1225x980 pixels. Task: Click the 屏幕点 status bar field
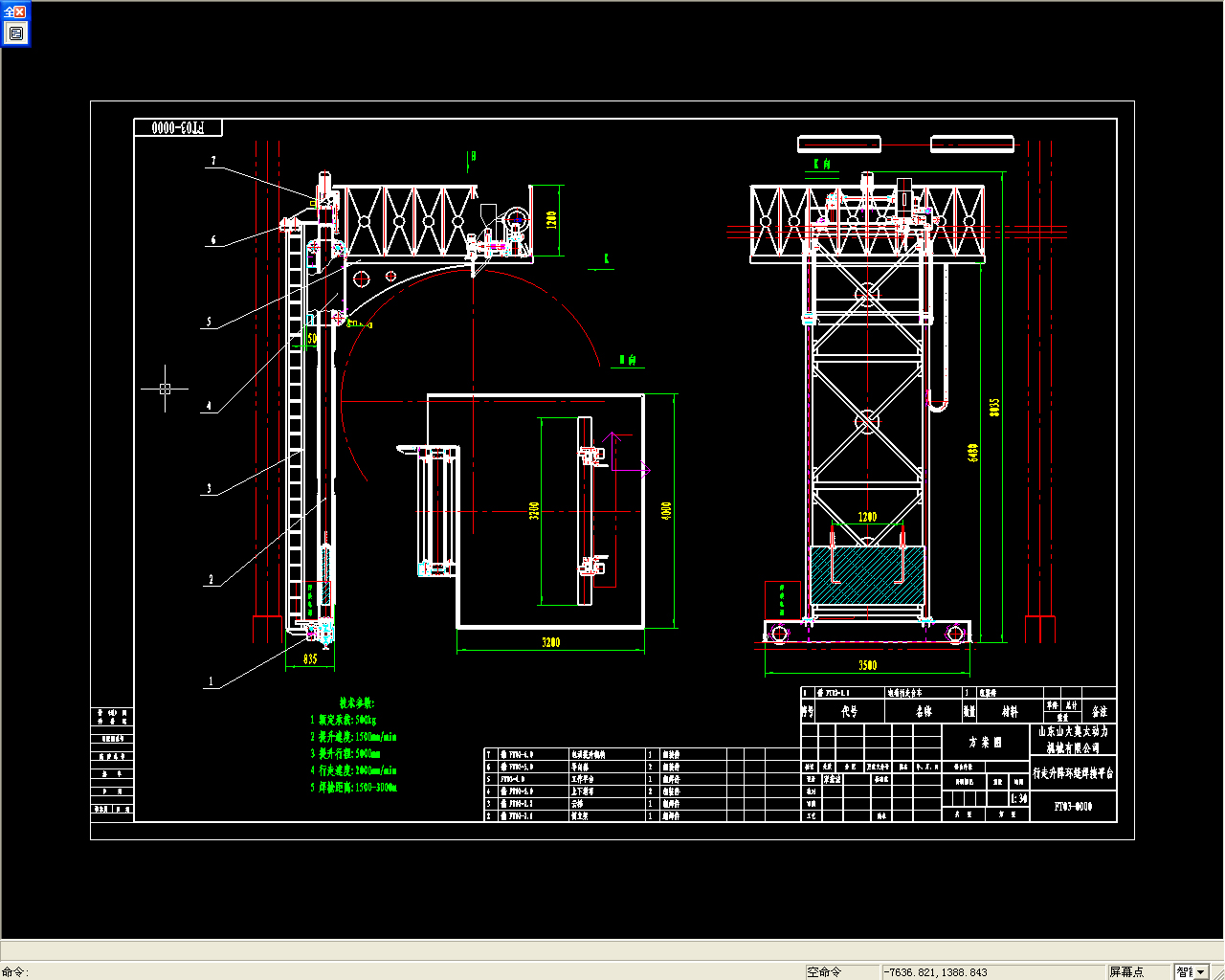tap(1139, 972)
